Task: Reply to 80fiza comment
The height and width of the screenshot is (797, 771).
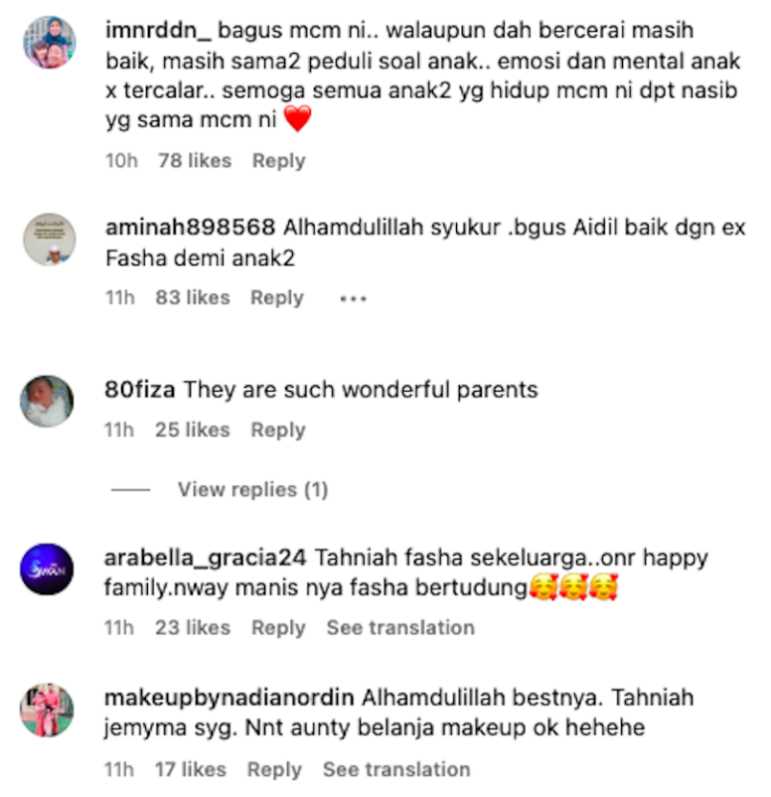Action: pyautogui.click(x=278, y=430)
